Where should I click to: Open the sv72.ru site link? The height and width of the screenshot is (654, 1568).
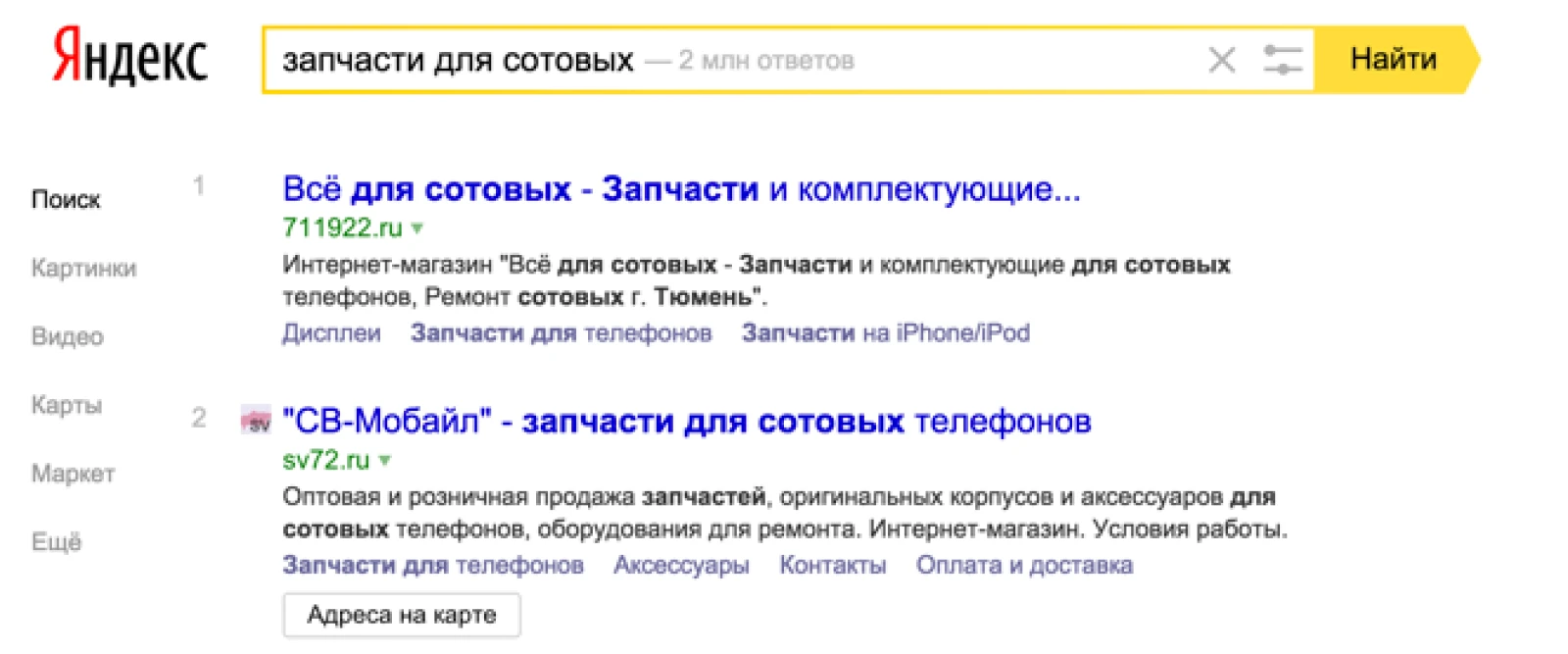point(326,460)
